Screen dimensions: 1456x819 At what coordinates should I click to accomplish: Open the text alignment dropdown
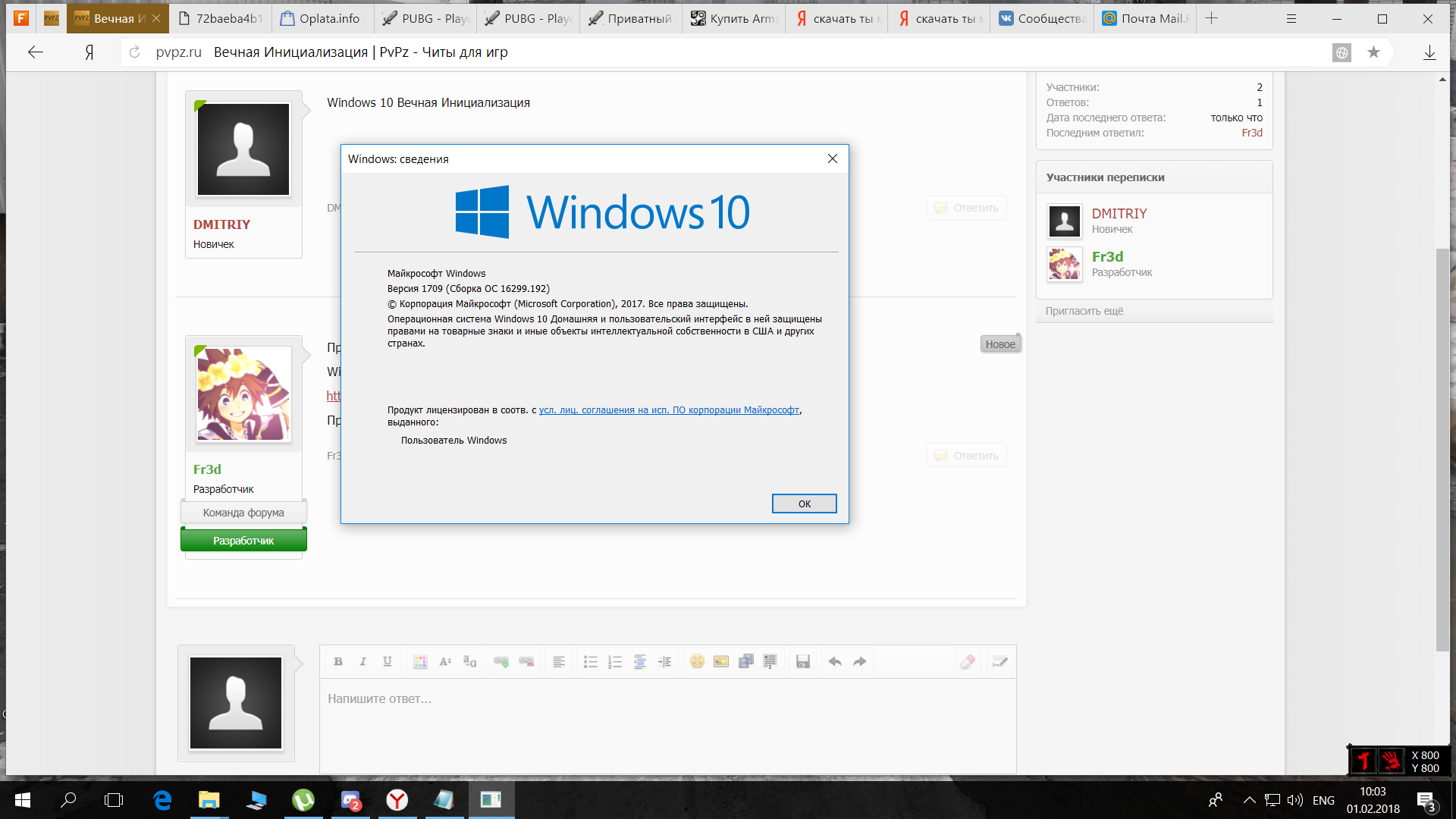pos(559,661)
